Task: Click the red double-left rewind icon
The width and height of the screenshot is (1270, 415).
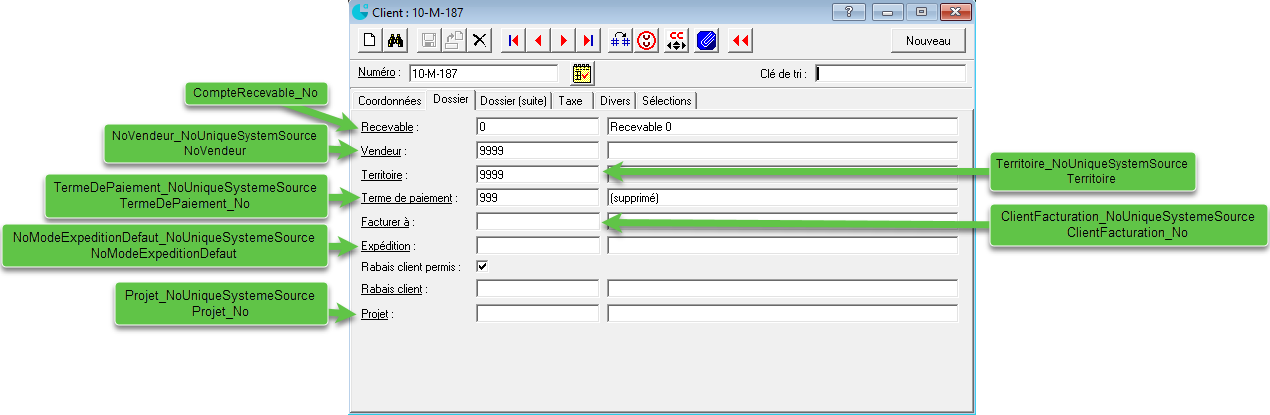Action: point(740,41)
